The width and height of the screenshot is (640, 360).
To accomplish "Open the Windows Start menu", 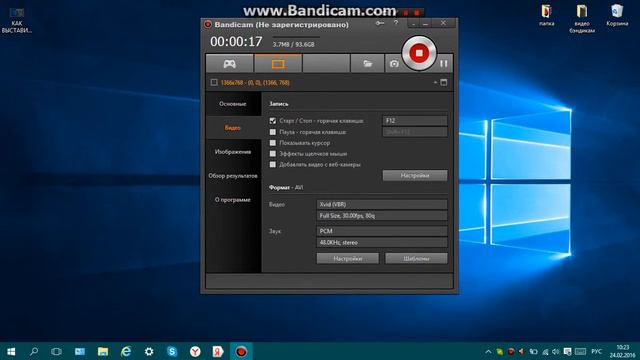I will [x=11, y=351].
